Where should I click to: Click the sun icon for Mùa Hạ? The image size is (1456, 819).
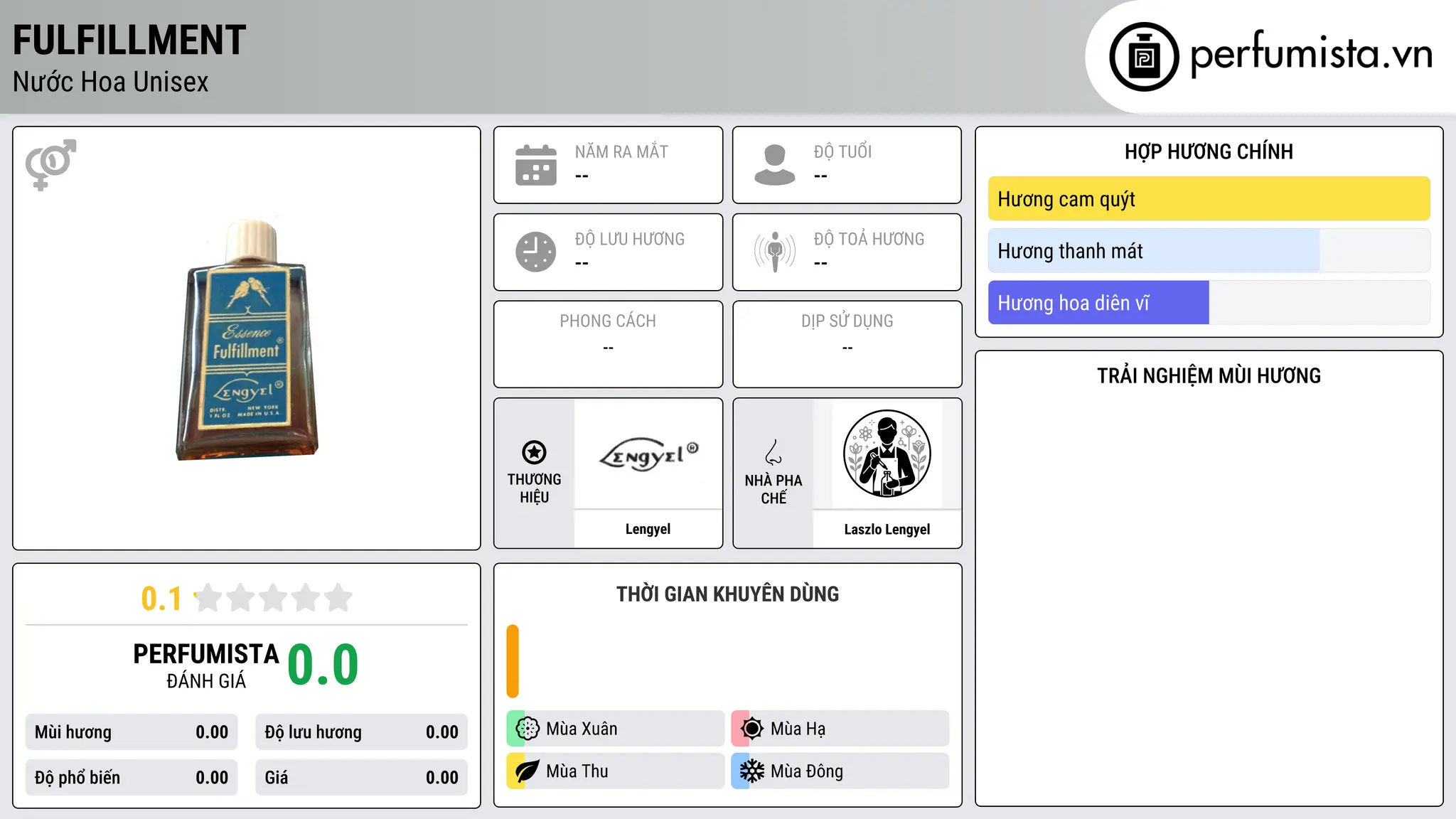tap(751, 729)
